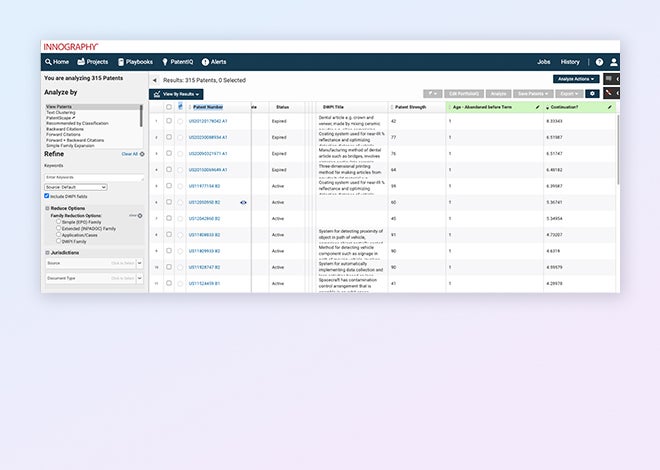
Task: Click pencil icon on Age column header
Action: [x=537, y=107]
